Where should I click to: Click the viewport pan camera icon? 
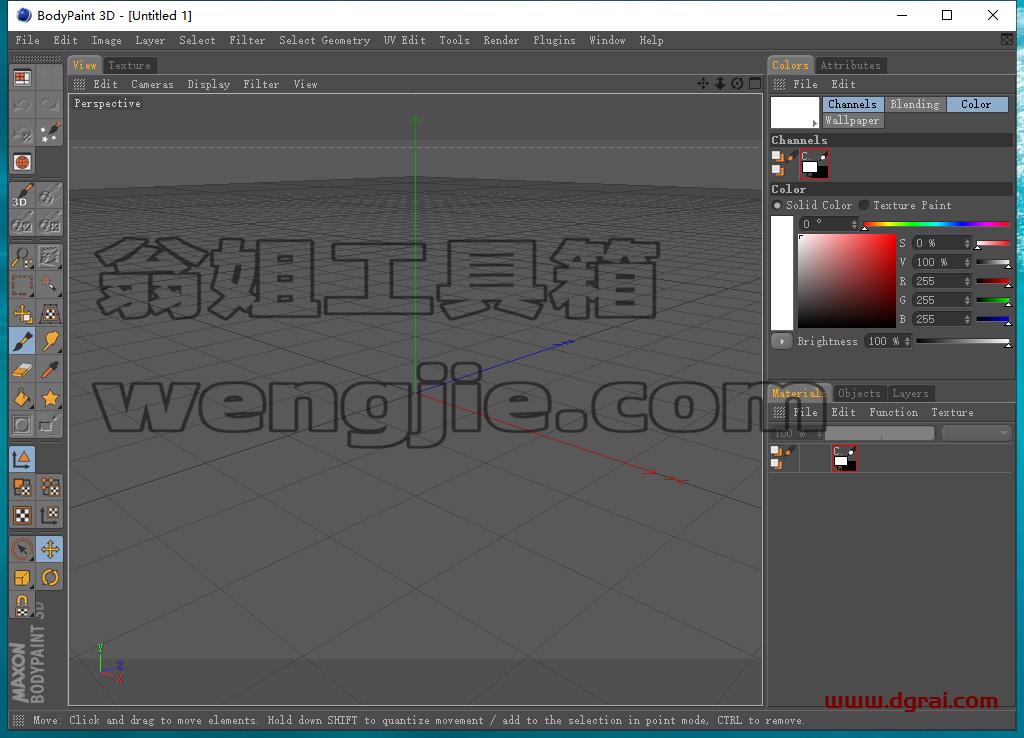click(x=703, y=84)
